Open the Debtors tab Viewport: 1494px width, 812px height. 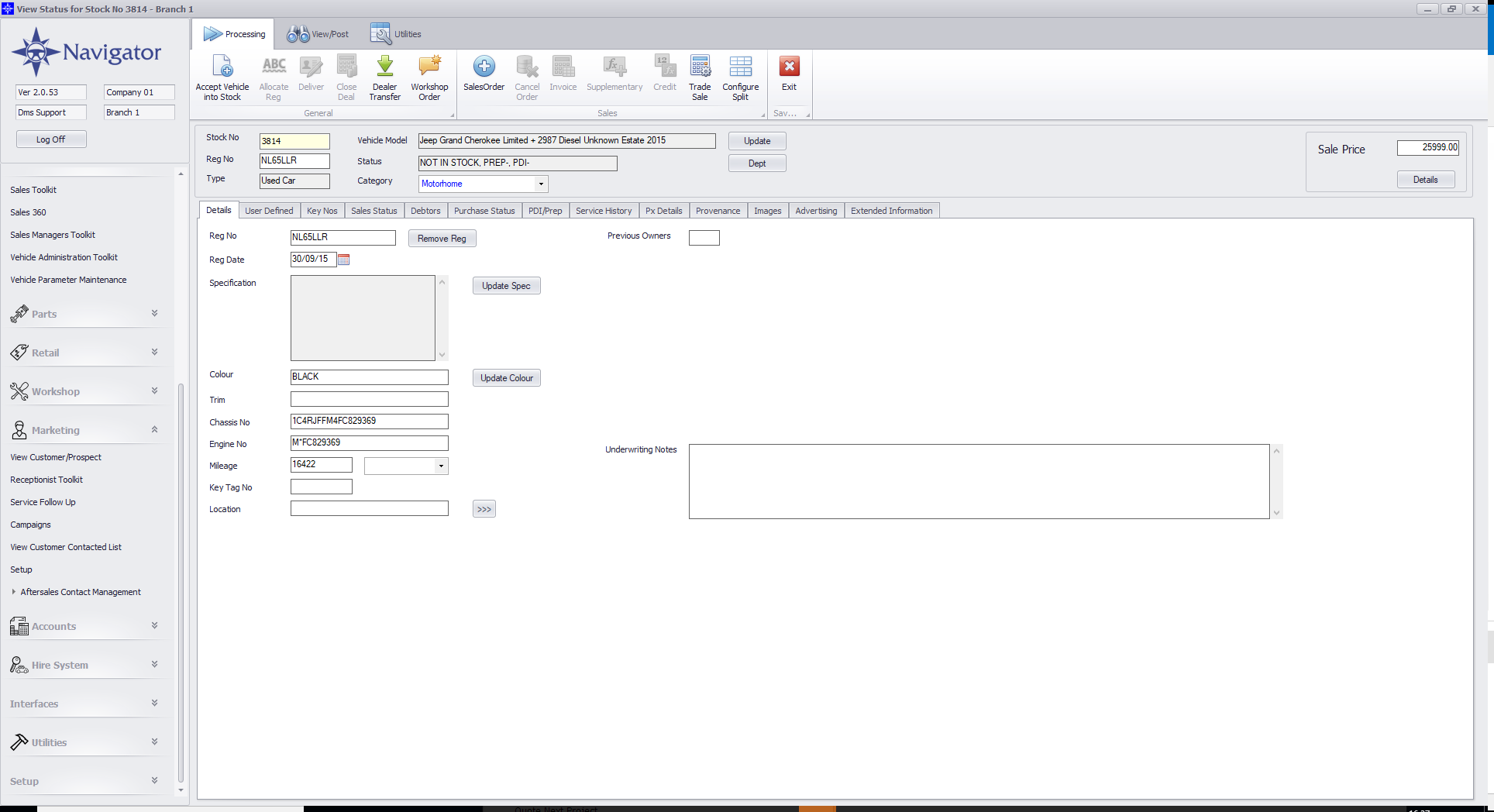pos(425,211)
